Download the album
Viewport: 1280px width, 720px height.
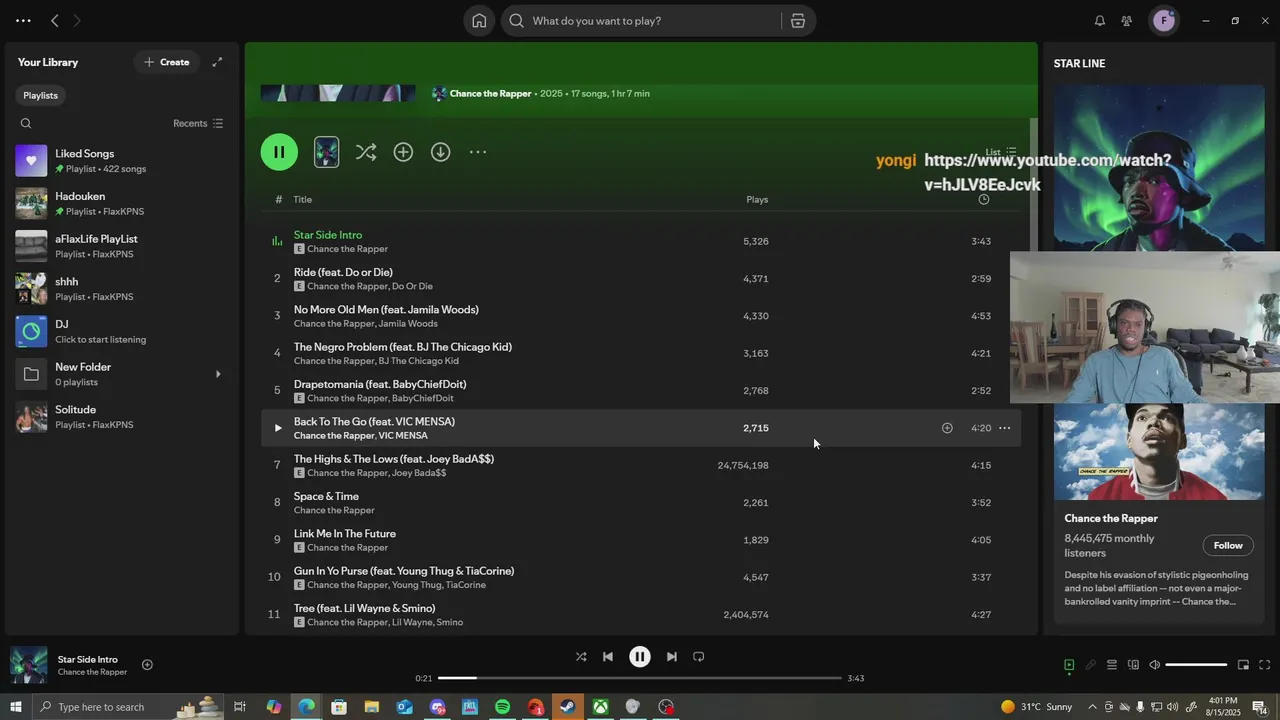point(441,152)
